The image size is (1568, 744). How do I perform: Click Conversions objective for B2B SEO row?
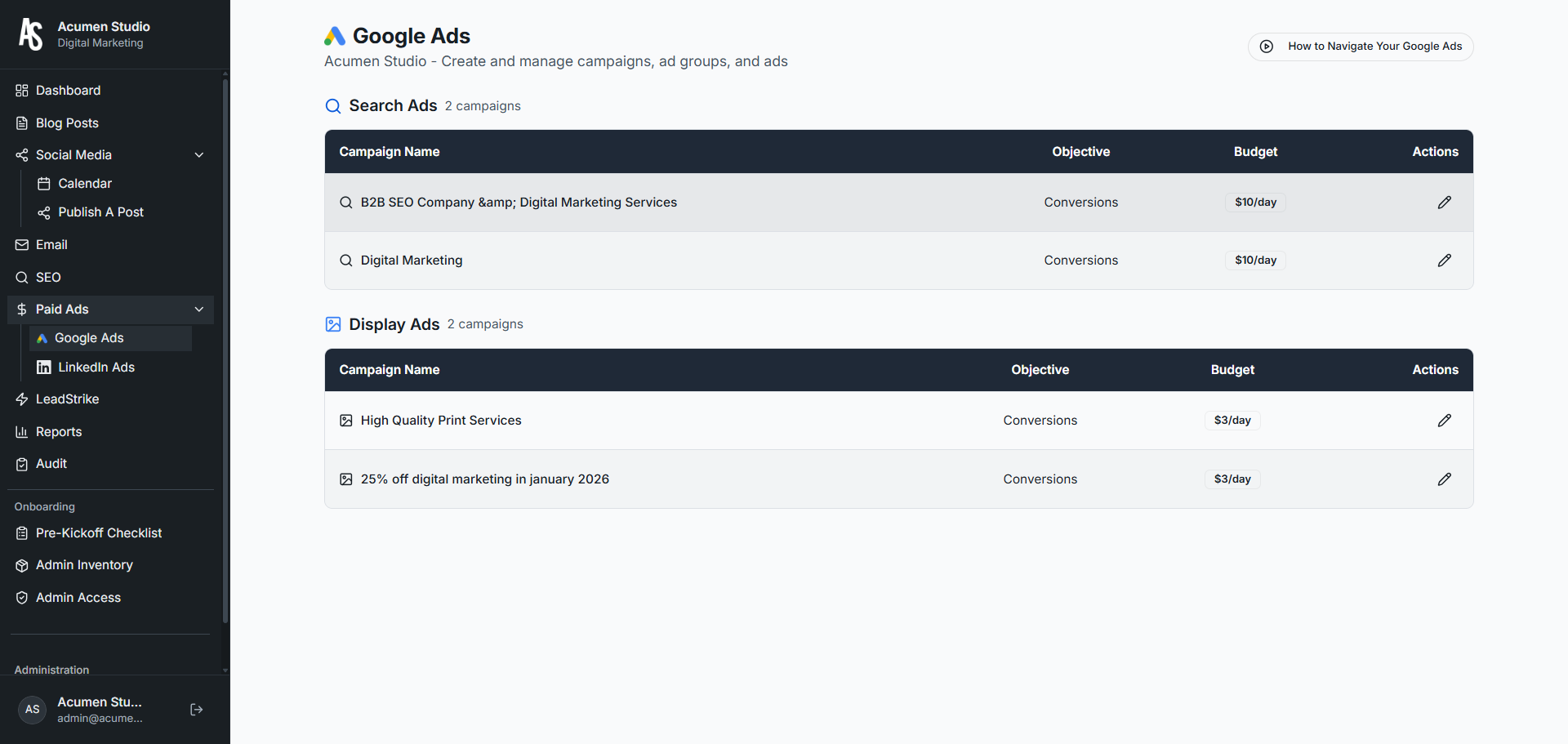point(1080,203)
